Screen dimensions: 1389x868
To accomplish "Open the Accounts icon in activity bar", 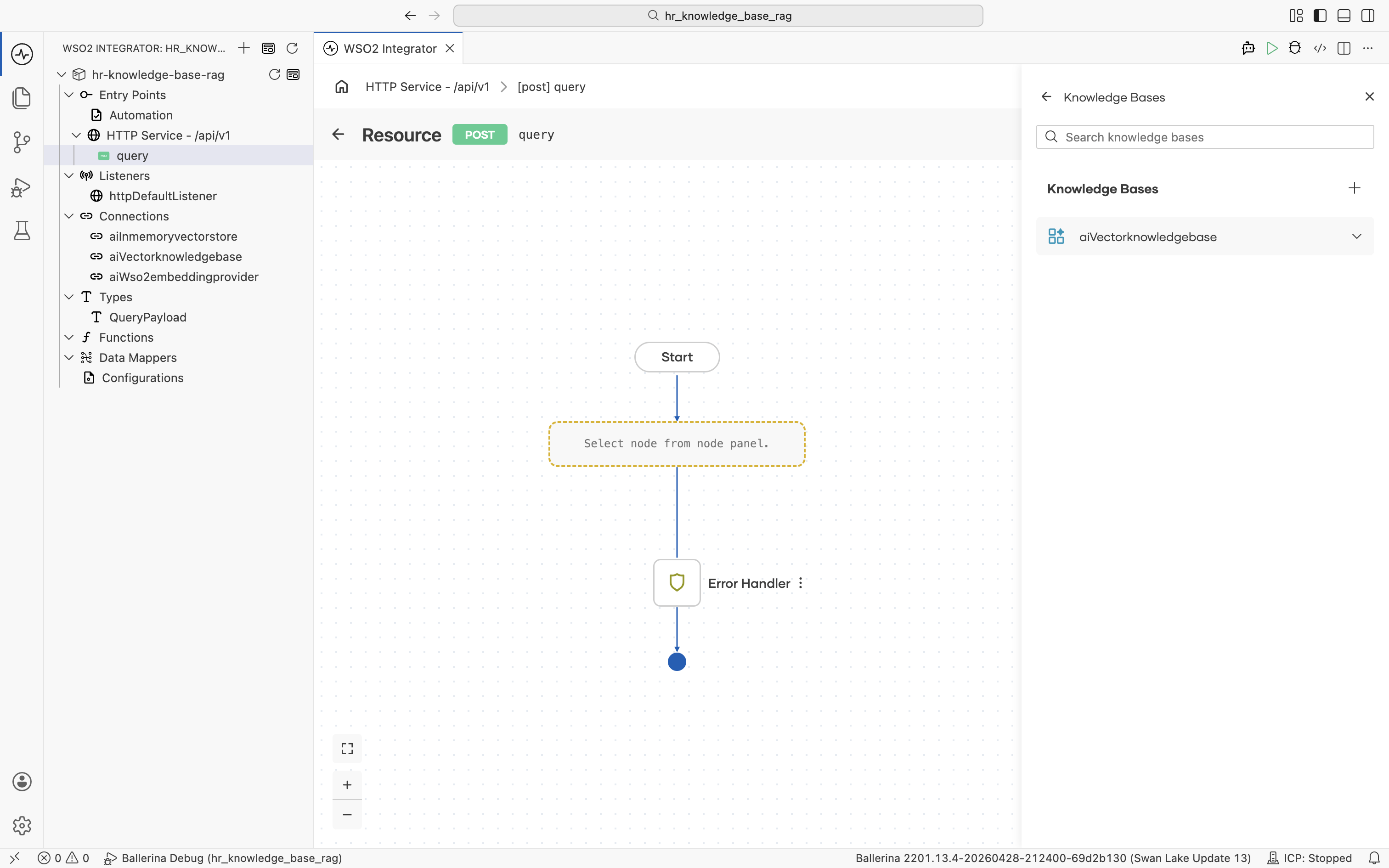I will click(x=22, y=782).
